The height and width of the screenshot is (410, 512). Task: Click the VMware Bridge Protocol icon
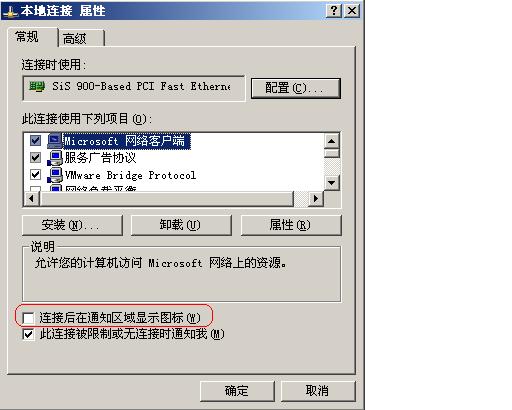tap(55, 175)
